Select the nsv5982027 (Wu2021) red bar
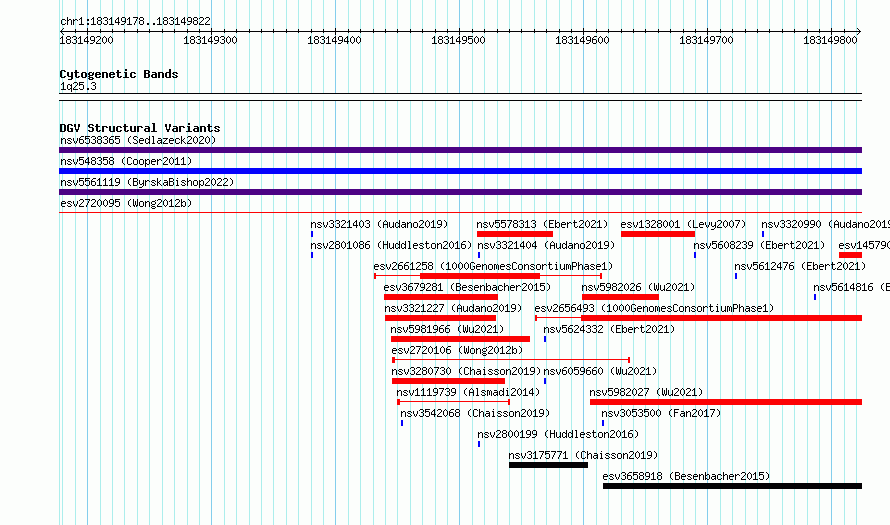The image size is (890, 525). click(x=726, y=402)
